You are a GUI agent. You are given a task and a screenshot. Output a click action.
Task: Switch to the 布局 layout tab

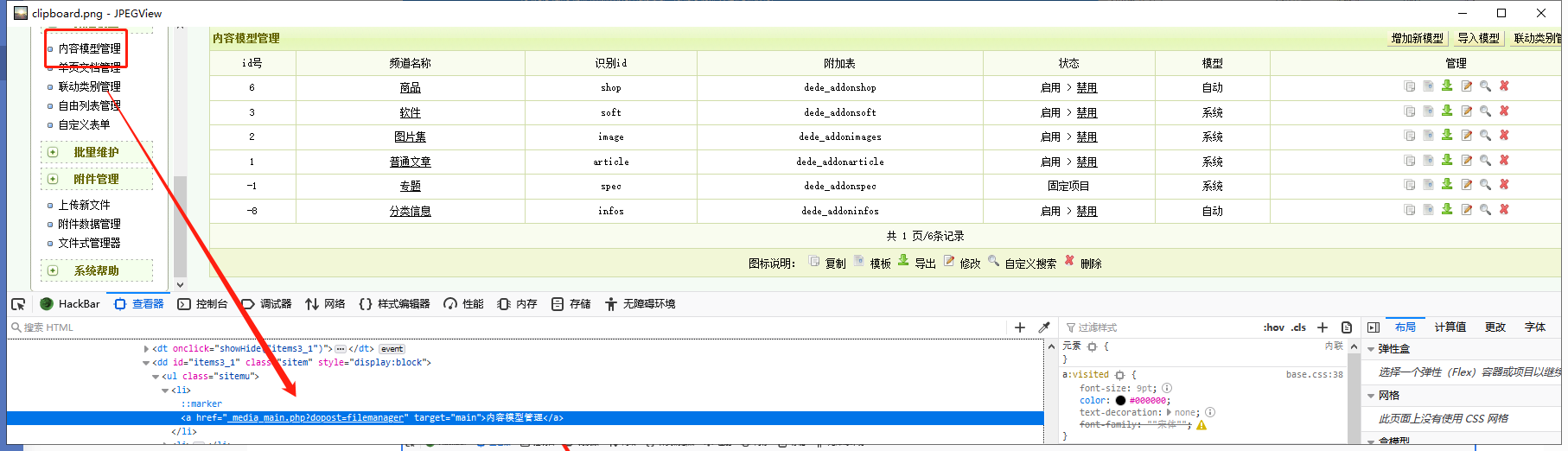click(x=1405, y=327)
